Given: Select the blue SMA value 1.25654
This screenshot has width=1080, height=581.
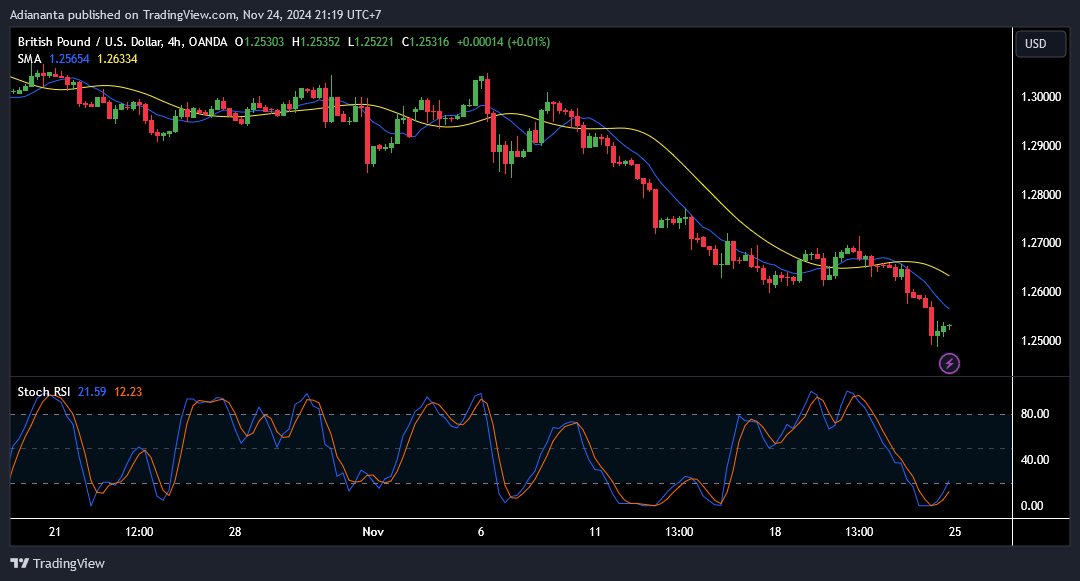Looking at the screenshot, I should pyautogui.click(x=69, y=59).
